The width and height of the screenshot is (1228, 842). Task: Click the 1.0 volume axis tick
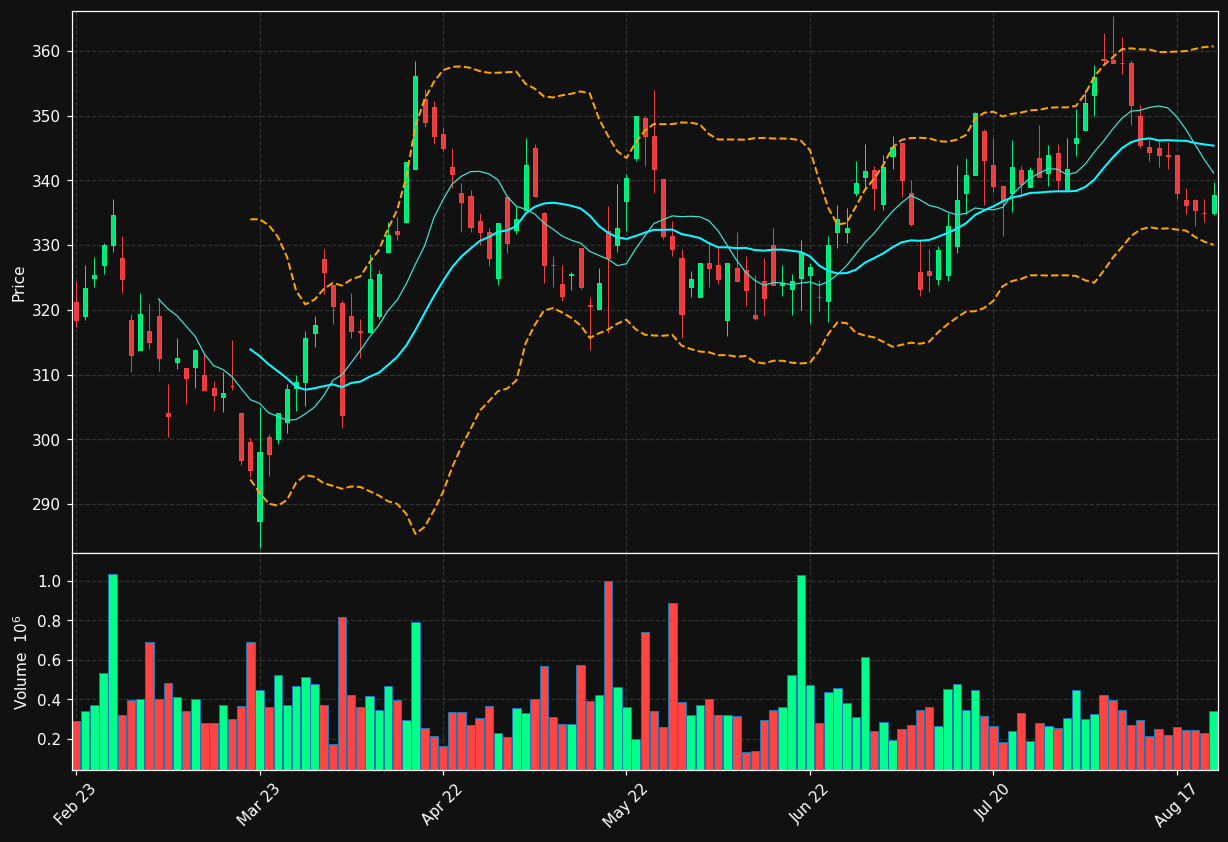(x=52, y=582)
